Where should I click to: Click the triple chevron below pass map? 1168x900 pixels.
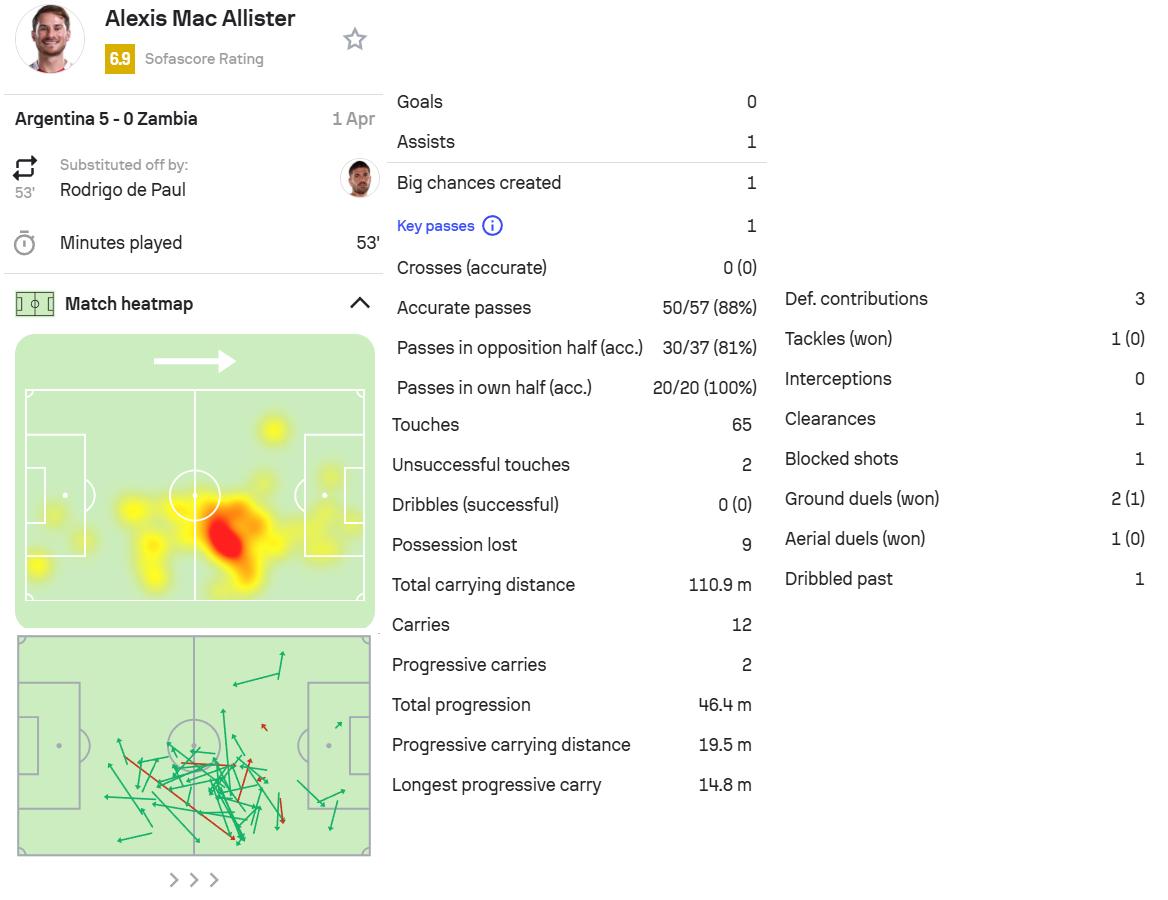194,880
